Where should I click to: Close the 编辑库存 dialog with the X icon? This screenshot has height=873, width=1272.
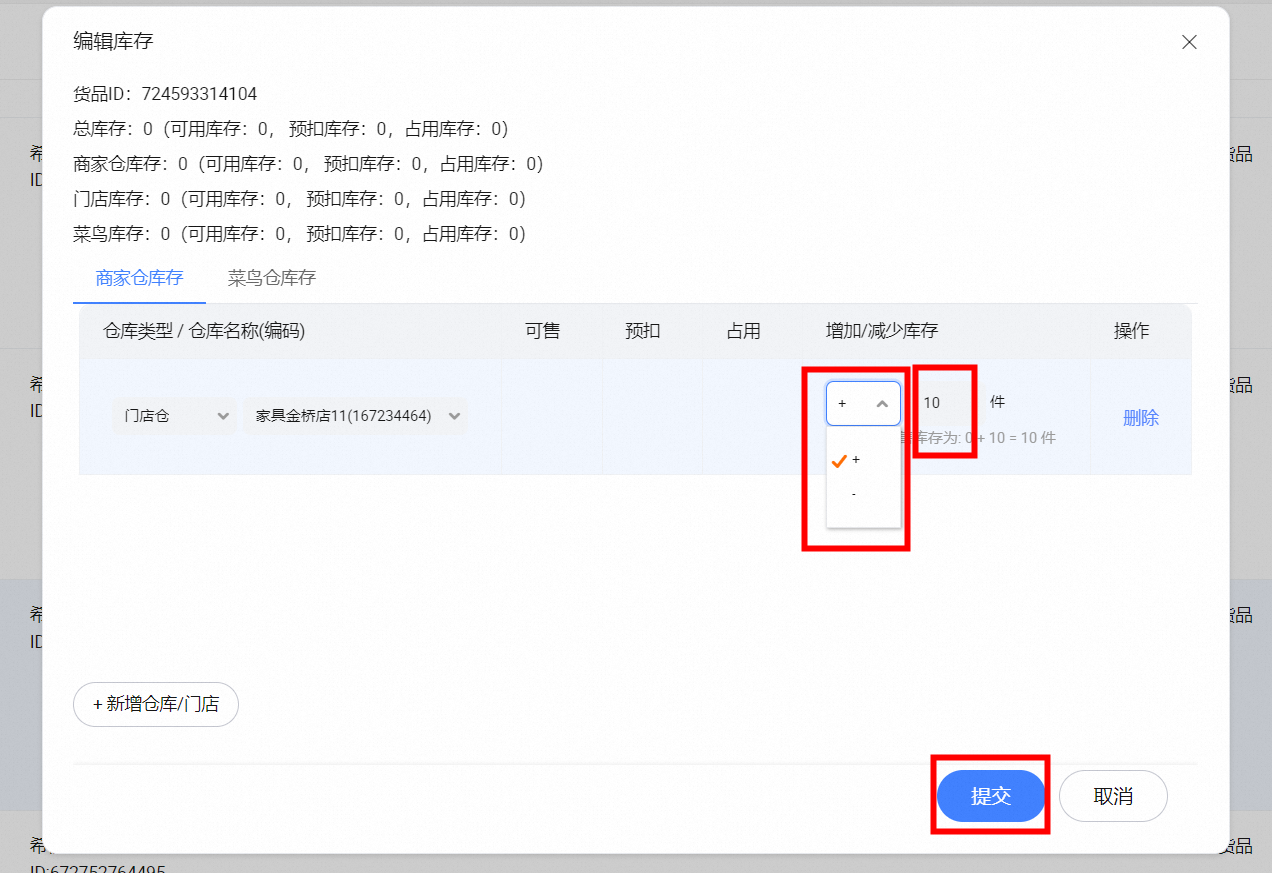tap(1189, 42)
